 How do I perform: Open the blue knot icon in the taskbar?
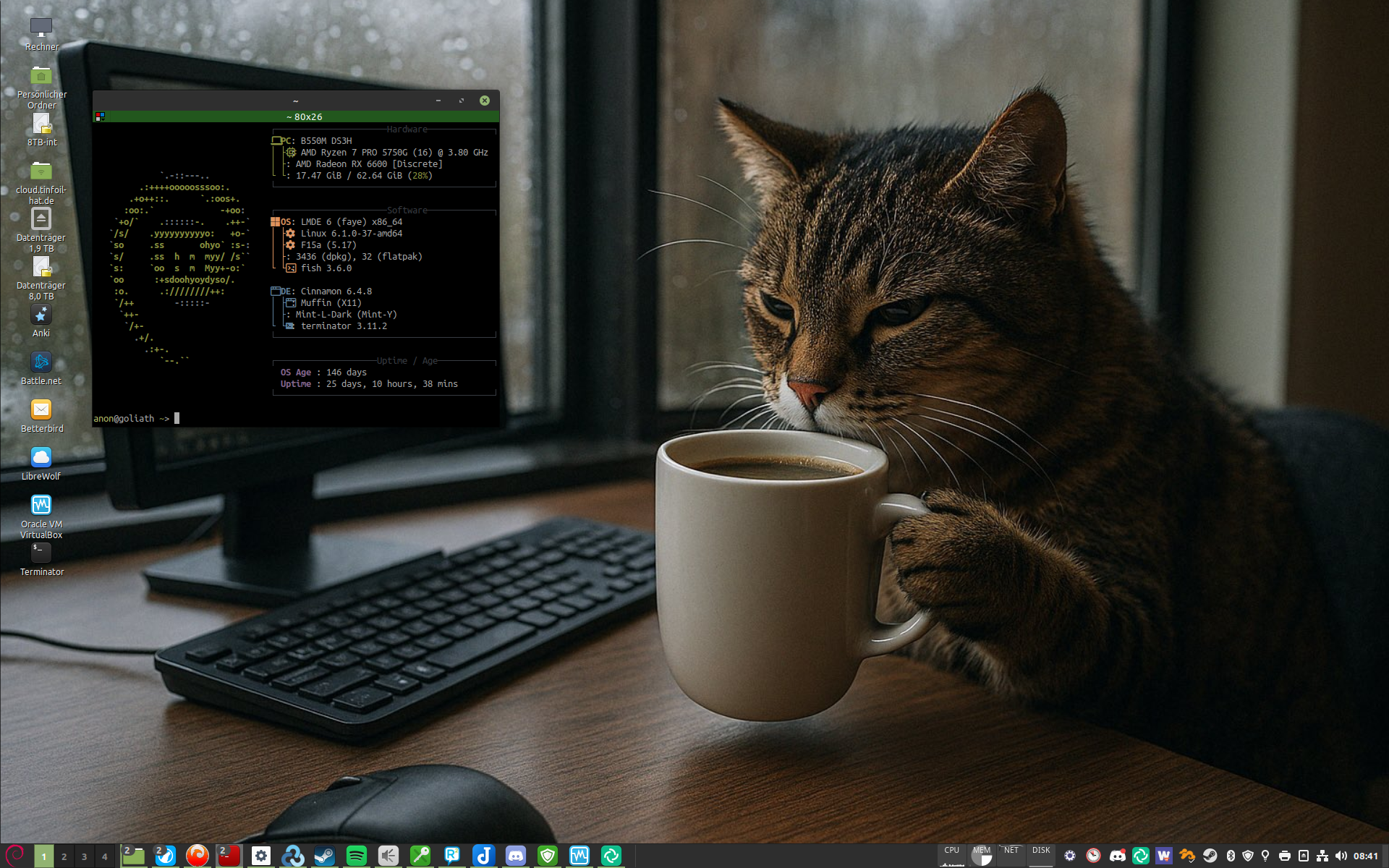[293, 856]
